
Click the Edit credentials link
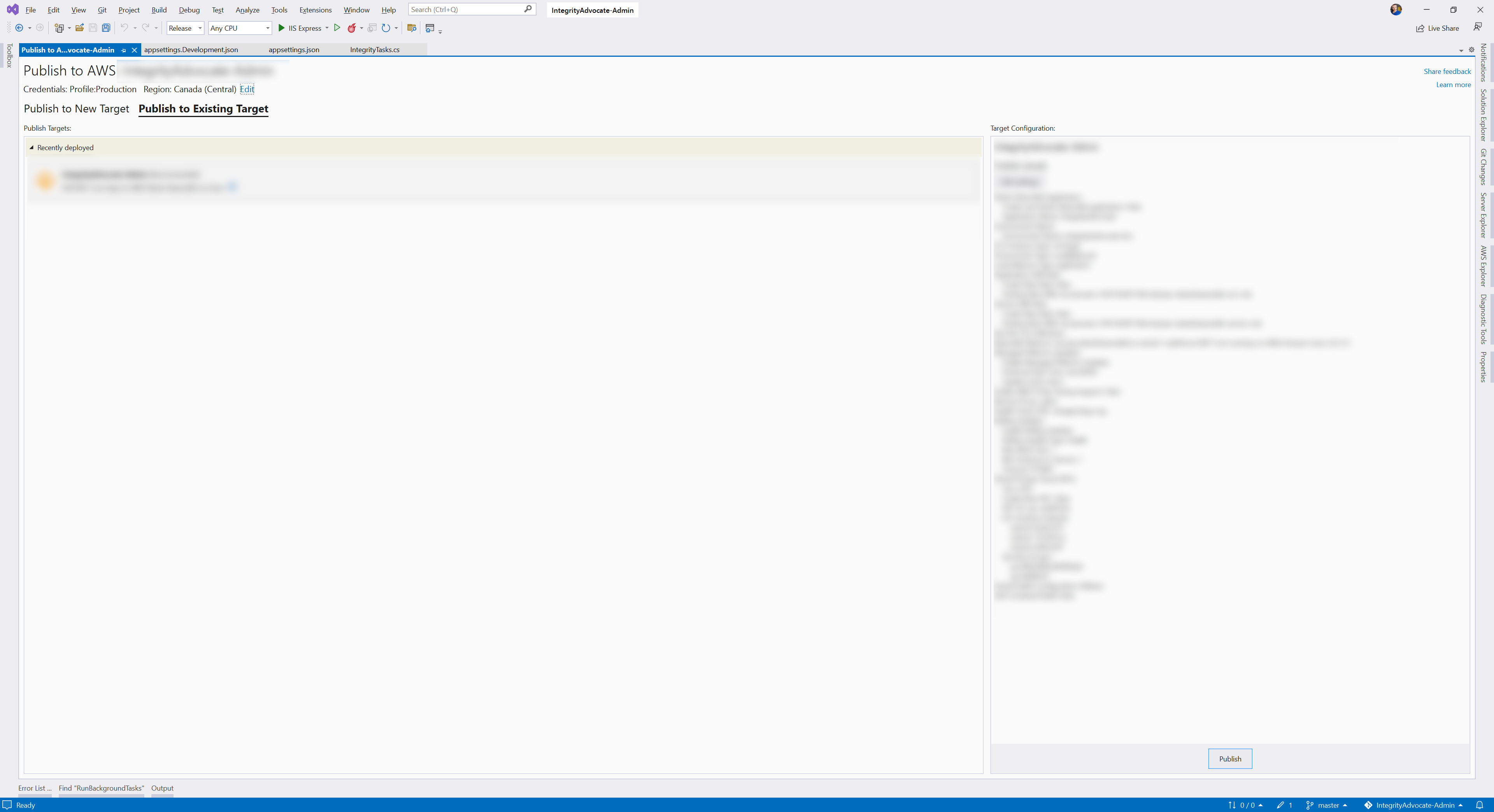(x=247, y=89)
